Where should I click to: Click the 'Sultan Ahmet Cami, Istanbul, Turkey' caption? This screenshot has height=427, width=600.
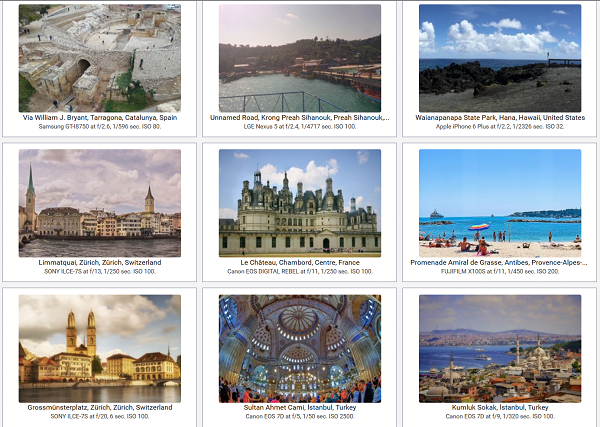[300, 407]
